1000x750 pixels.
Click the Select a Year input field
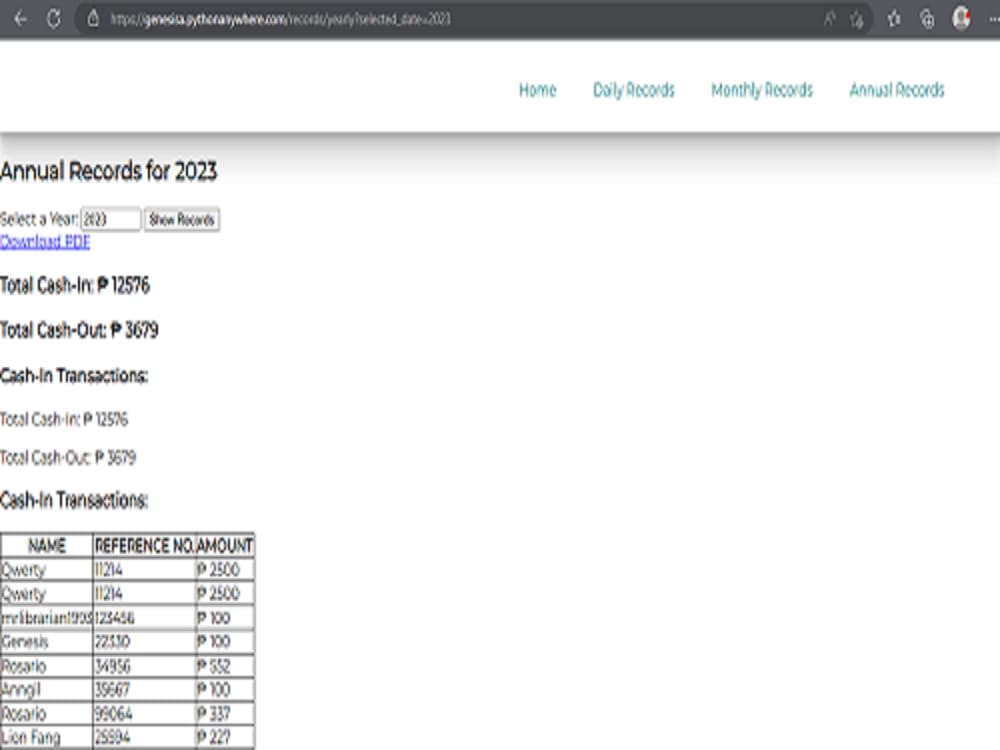110,219
